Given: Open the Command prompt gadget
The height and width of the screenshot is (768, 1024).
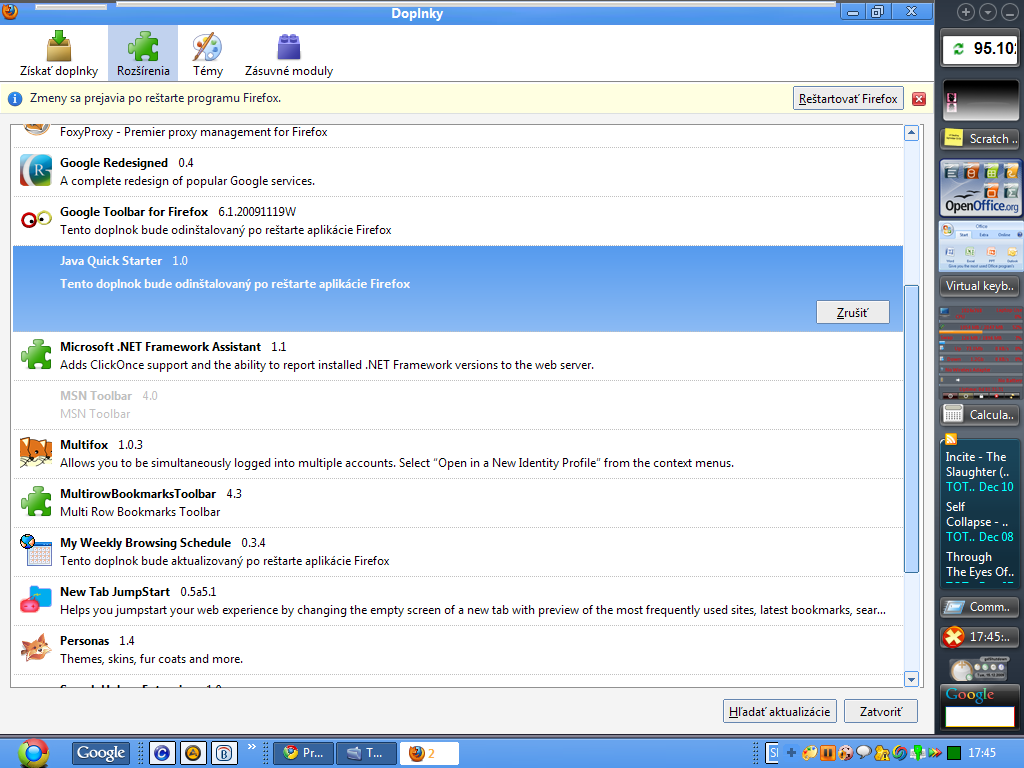Looking at the screenshot, I should coord(980,607).
